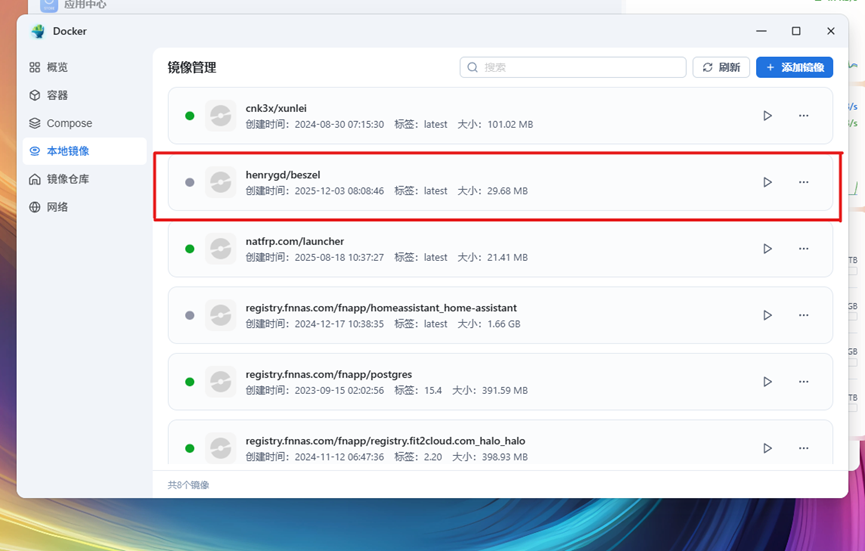Screen dimensions: 865x551
Task: Click the homeassistant_home-assistant disc image icon
Action: tap(221, 315)
